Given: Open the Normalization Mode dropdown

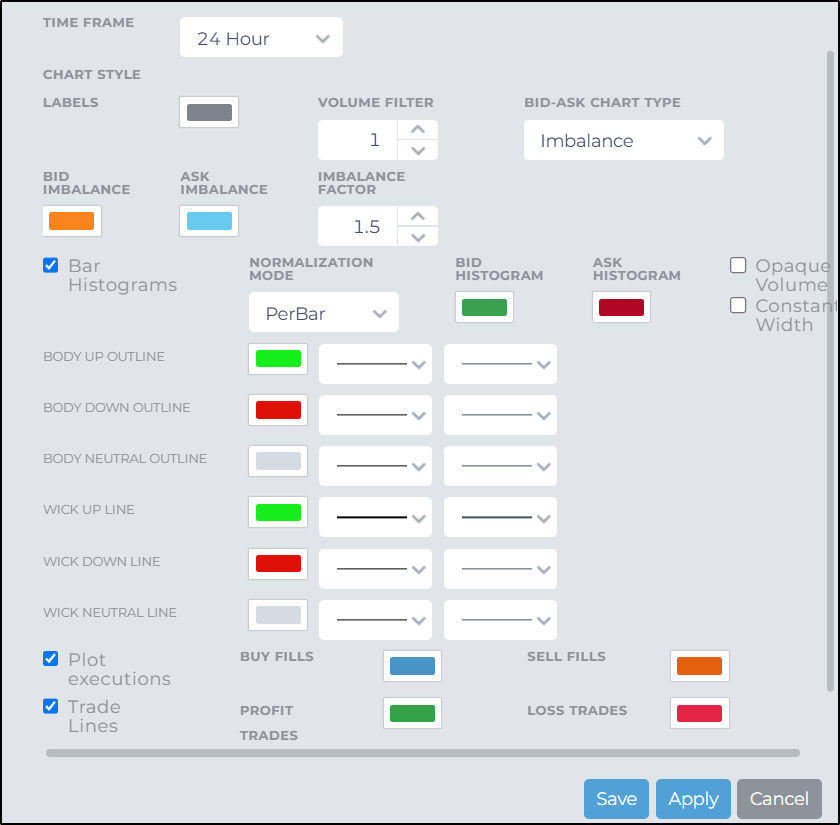Looking at the screenshot, I should pos(324,312).
